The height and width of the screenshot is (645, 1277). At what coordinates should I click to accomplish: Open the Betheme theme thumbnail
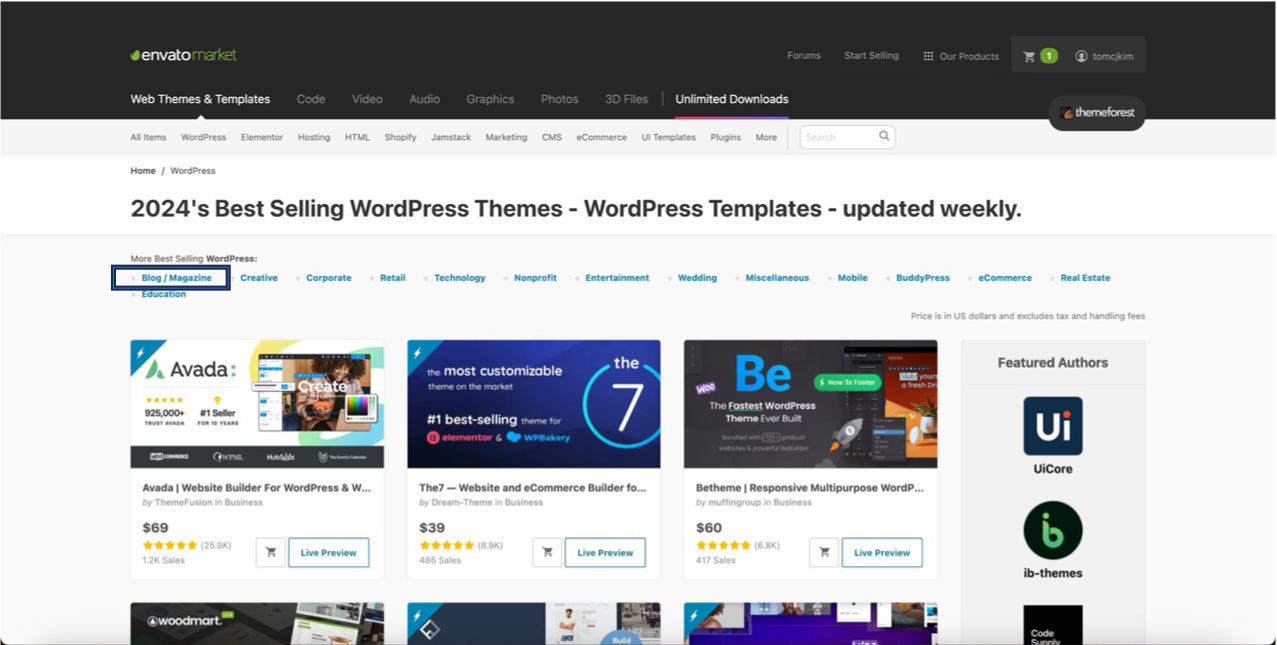tap(811, 404)
